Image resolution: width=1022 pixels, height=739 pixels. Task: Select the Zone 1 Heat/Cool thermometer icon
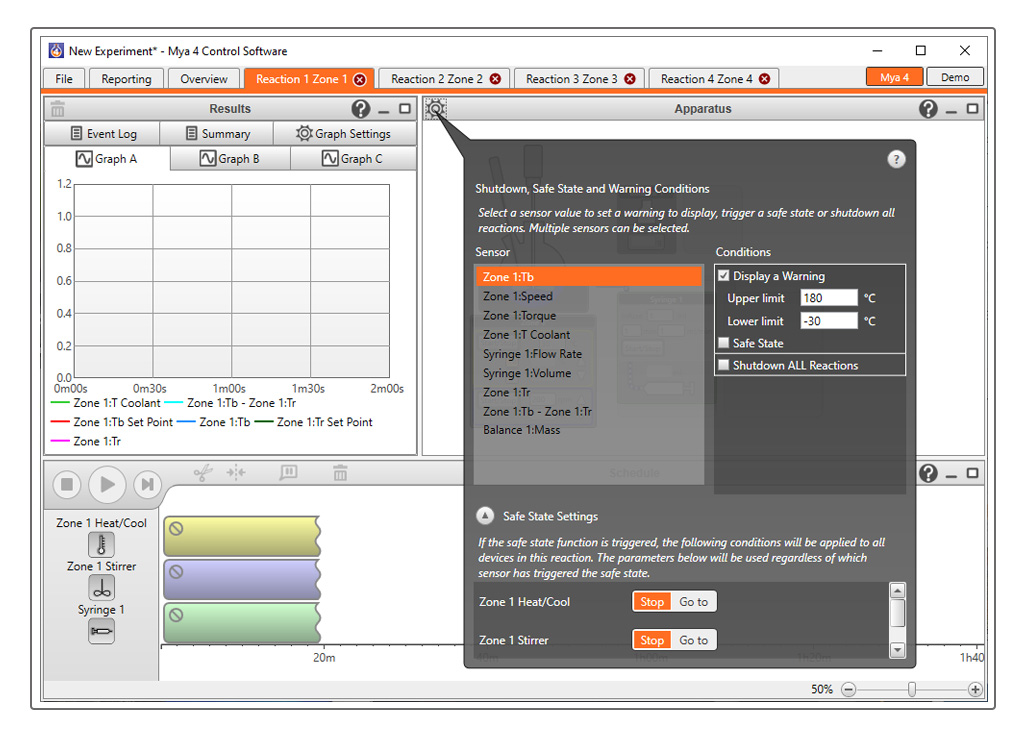point(101,545)
